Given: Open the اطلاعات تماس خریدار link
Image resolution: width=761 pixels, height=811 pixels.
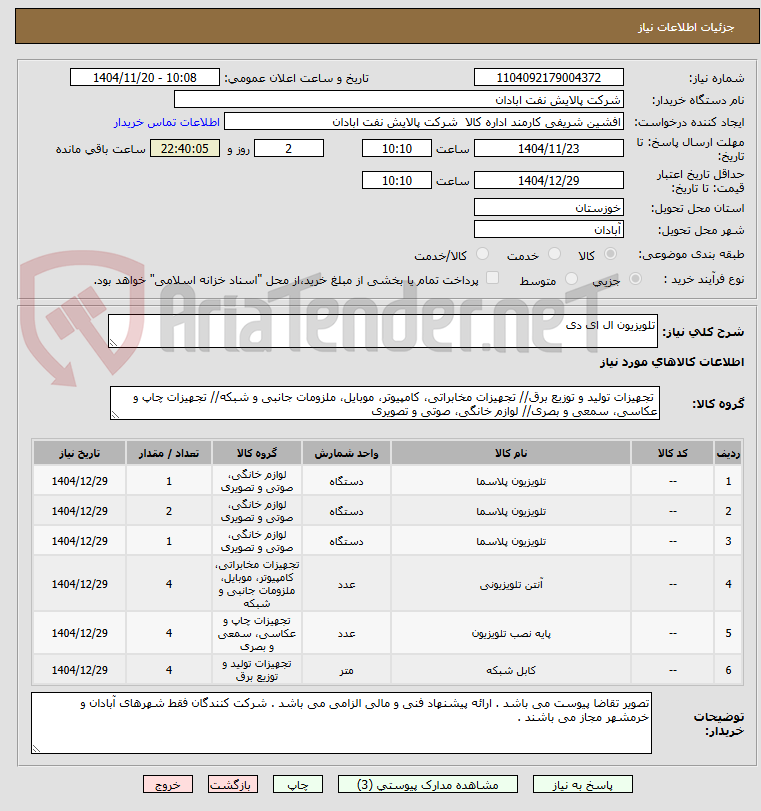Looking at the screenshot, I should [167, 122].
